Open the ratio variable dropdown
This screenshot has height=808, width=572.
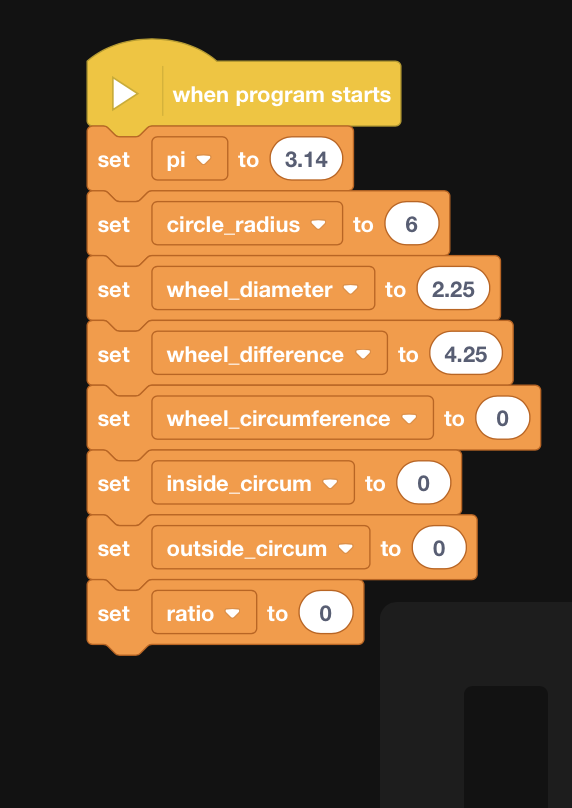[204, 613]
